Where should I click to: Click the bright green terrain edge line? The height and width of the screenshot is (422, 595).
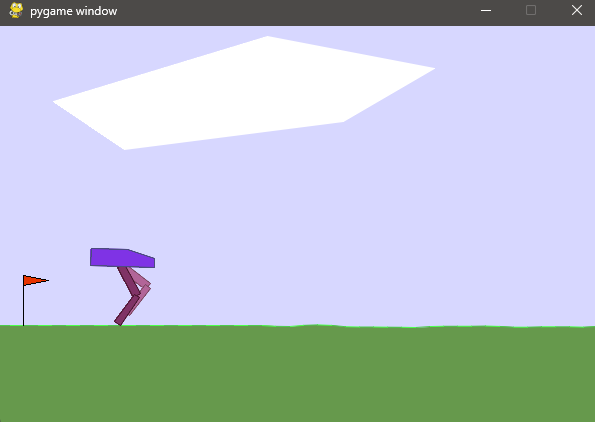[x=298, y=326]
